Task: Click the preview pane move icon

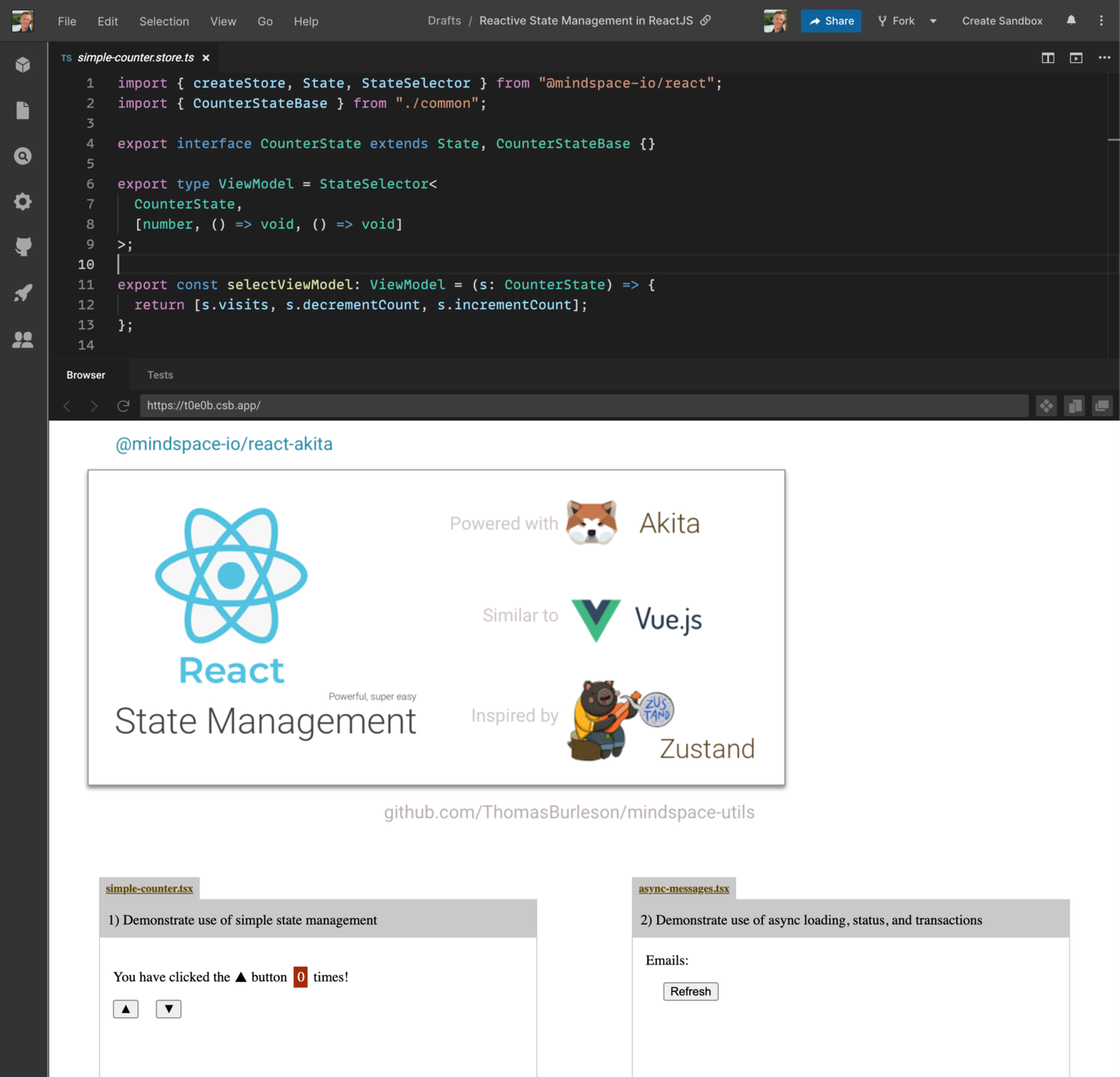Action: (1046, 406)
